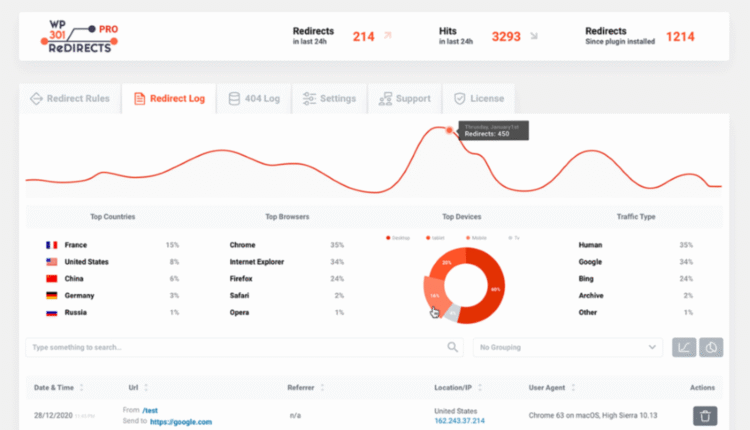This screenshot has height=430, width=750.
Task: Toggle the Mobile legend item
Action: tap(476, 238)
